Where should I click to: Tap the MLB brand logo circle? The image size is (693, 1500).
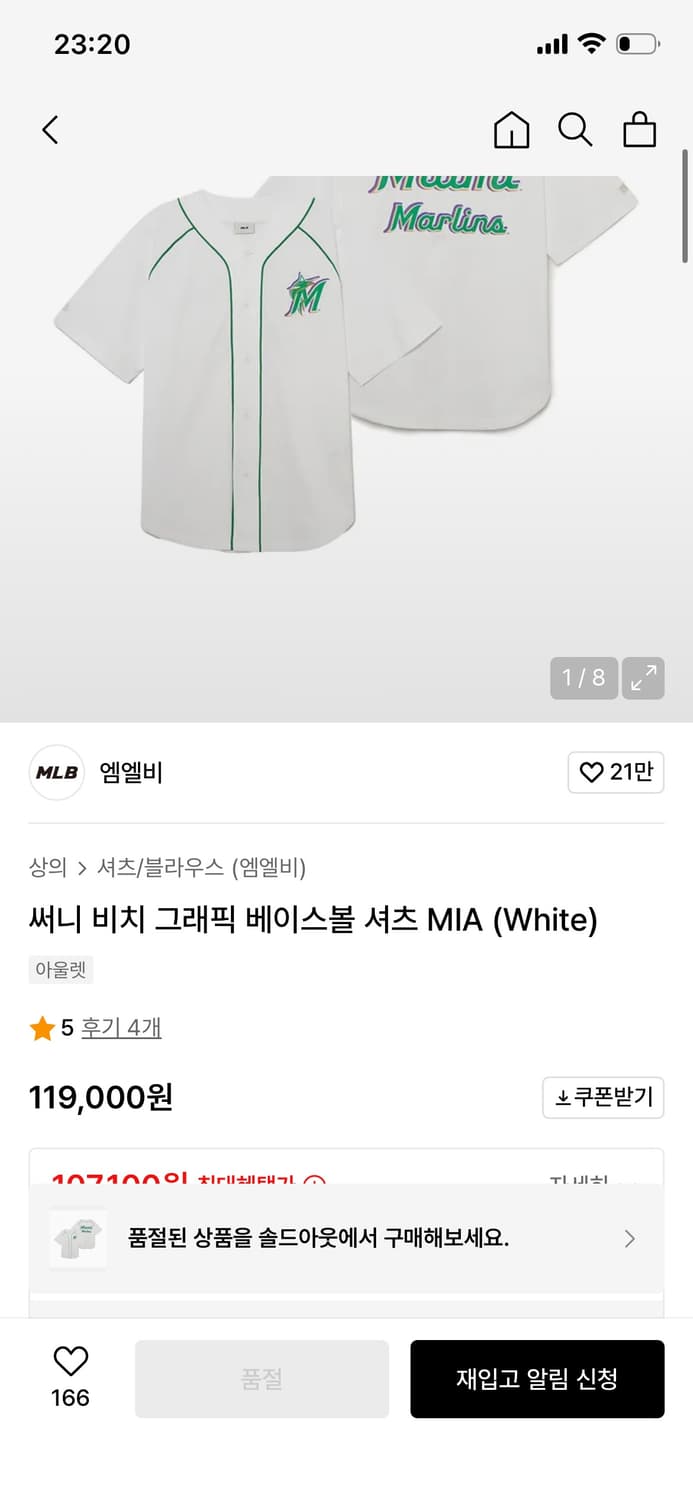(57, 772)
